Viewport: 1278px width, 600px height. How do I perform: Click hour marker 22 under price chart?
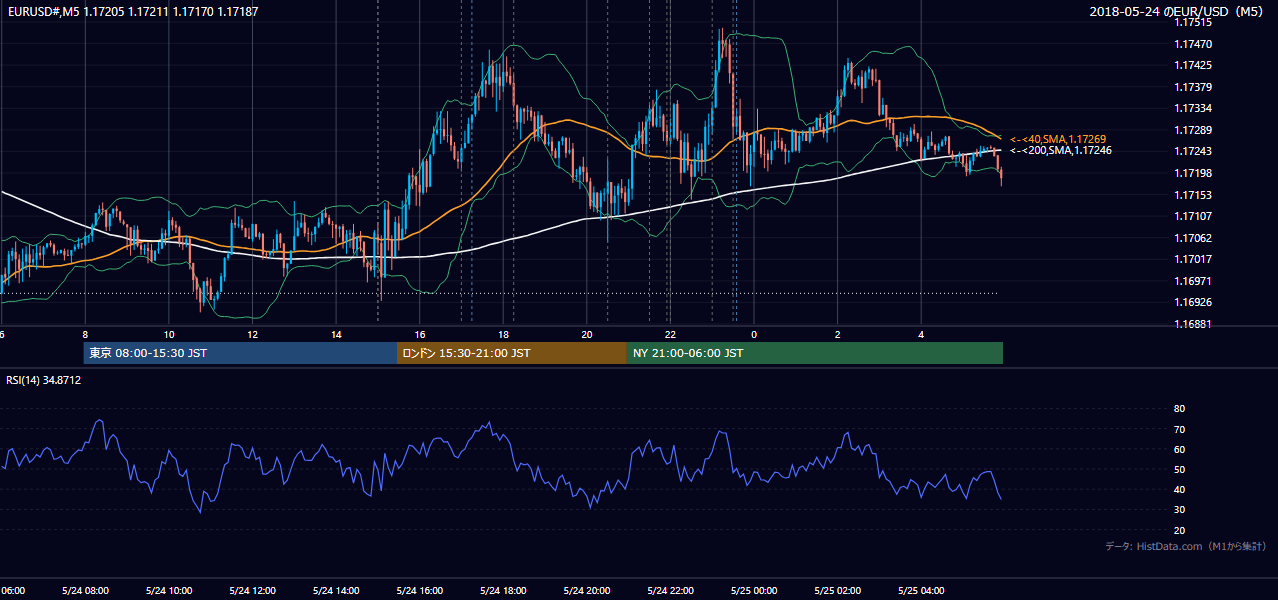point(671,334)
